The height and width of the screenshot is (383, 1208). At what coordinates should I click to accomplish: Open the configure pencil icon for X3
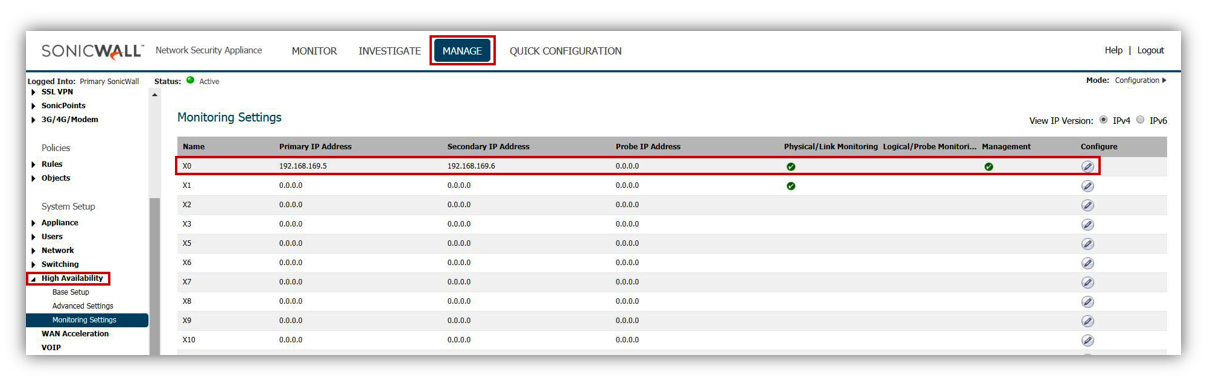coord(1087,224)
